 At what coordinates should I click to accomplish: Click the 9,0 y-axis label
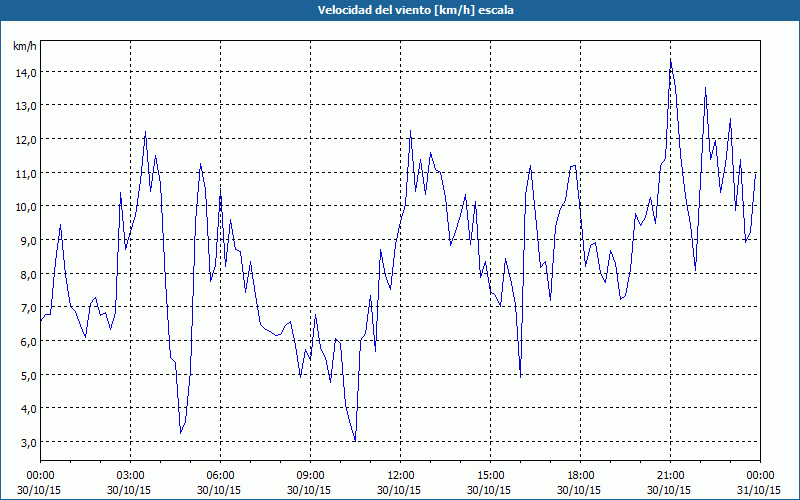[x=28, y=241]
